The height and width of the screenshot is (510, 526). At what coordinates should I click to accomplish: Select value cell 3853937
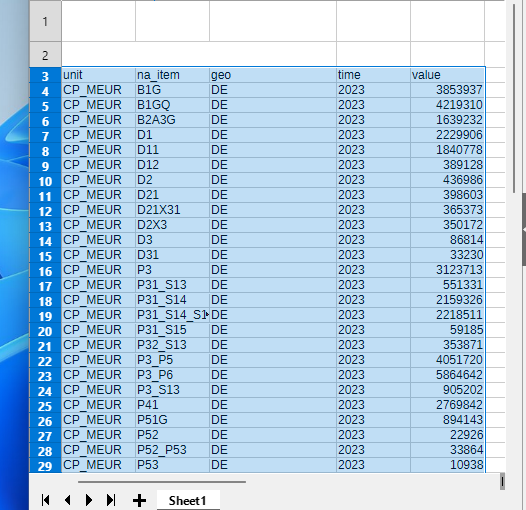pos(448,90)
